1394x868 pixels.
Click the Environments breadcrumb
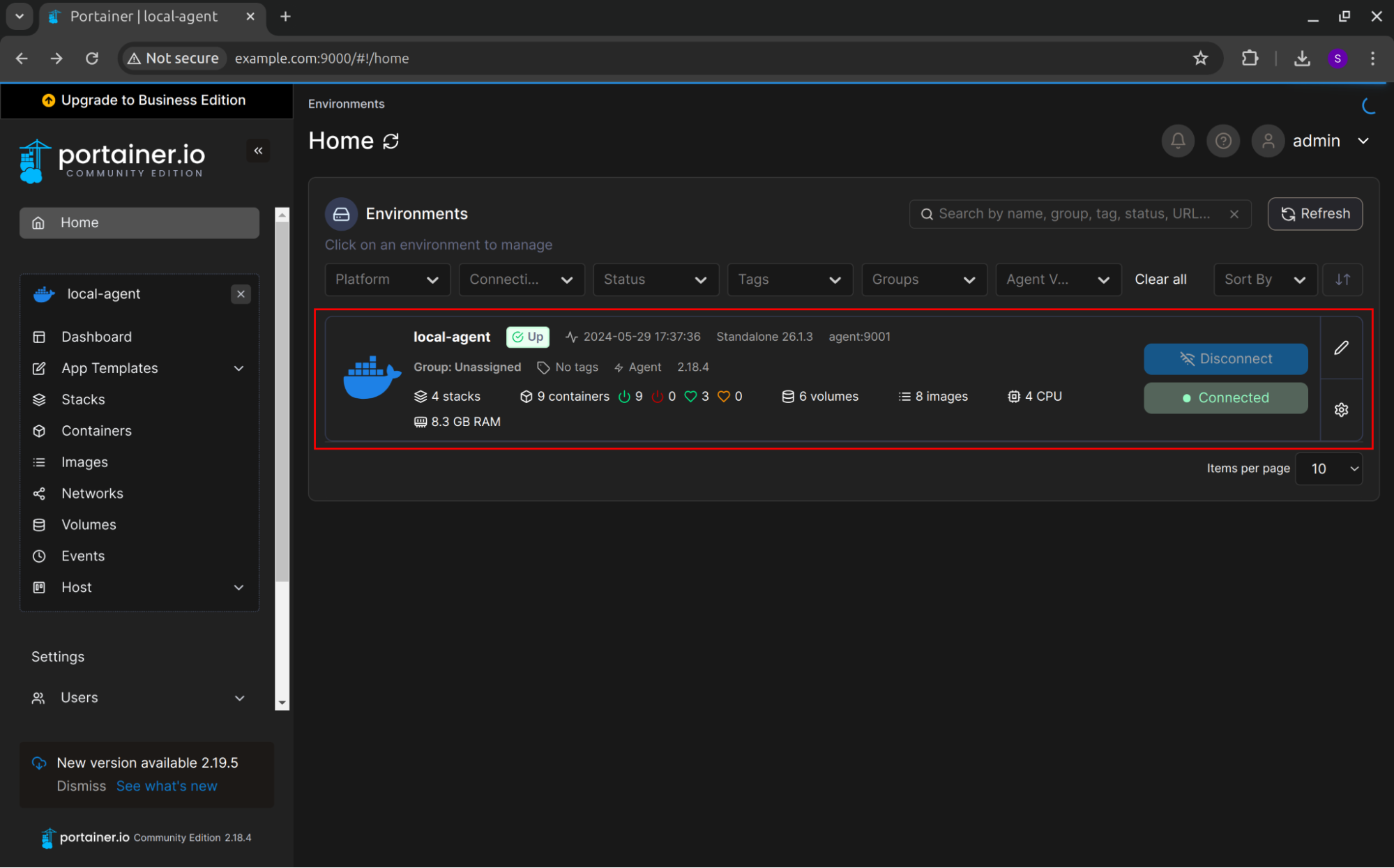[x=346, y=104]
